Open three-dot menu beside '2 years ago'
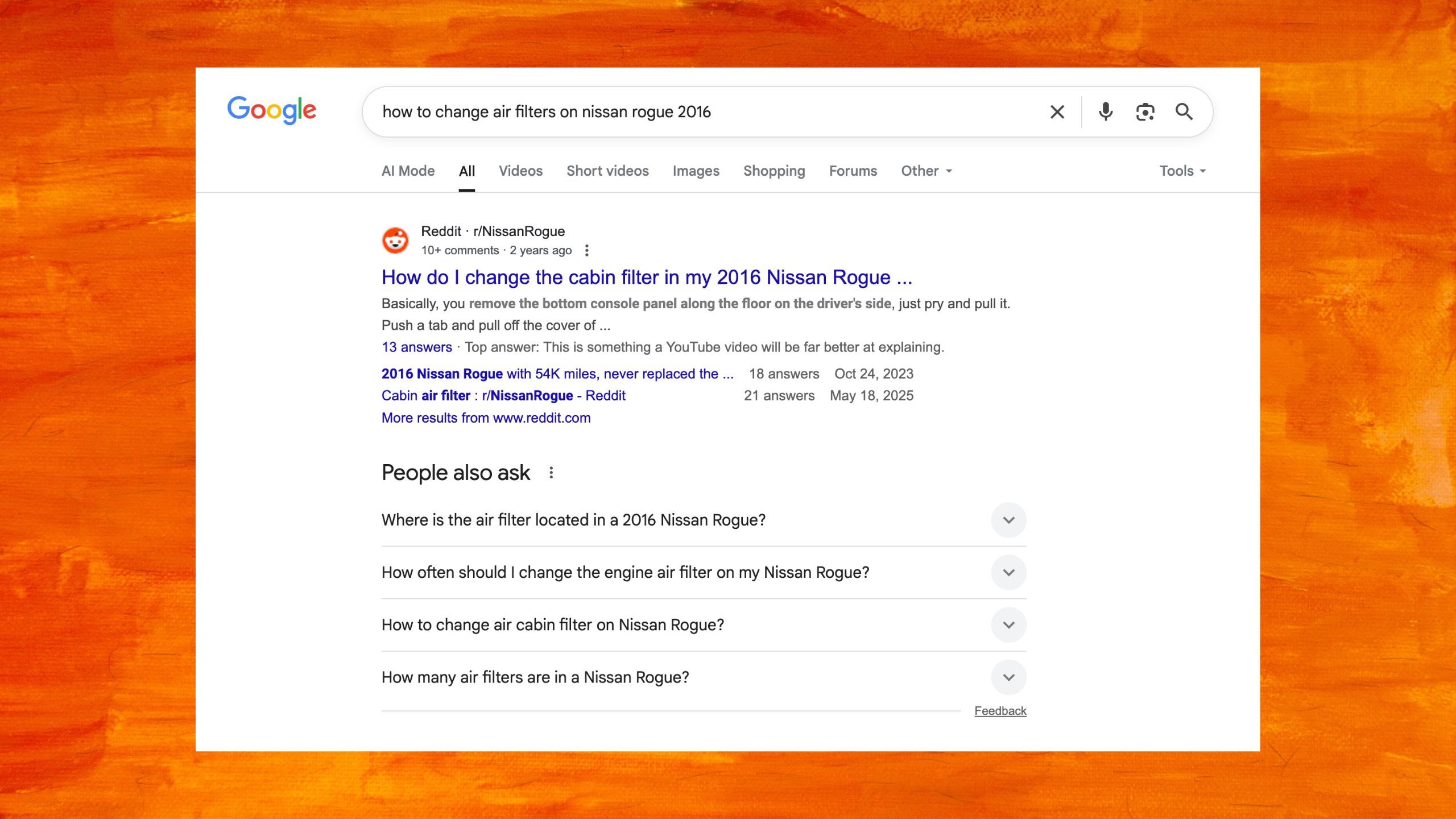1456x819 pixels. pos(586,250)
